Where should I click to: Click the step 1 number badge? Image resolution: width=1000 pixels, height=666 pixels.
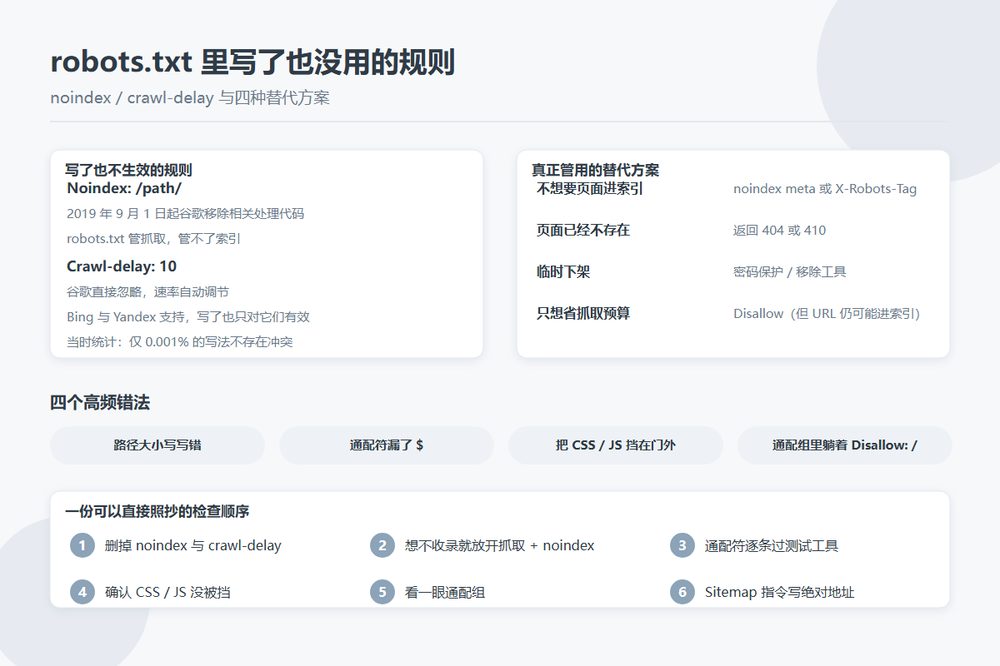click(x=82, y=545)
